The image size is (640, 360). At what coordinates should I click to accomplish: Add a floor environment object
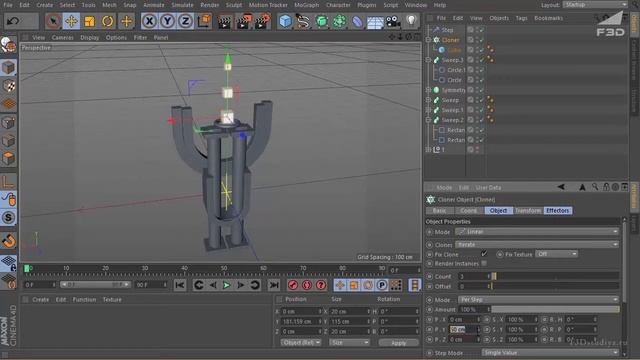375,22
